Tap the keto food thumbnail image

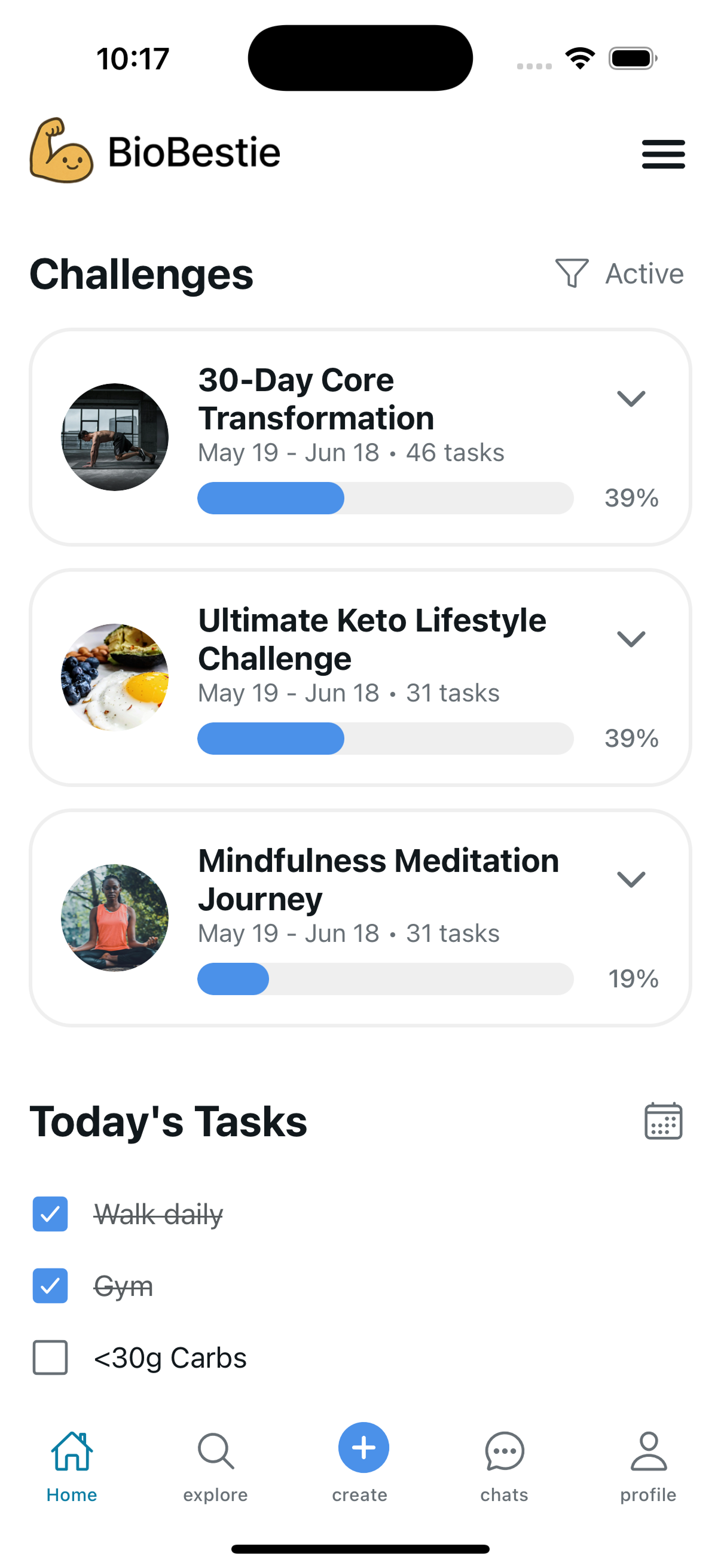coord(115,678)
